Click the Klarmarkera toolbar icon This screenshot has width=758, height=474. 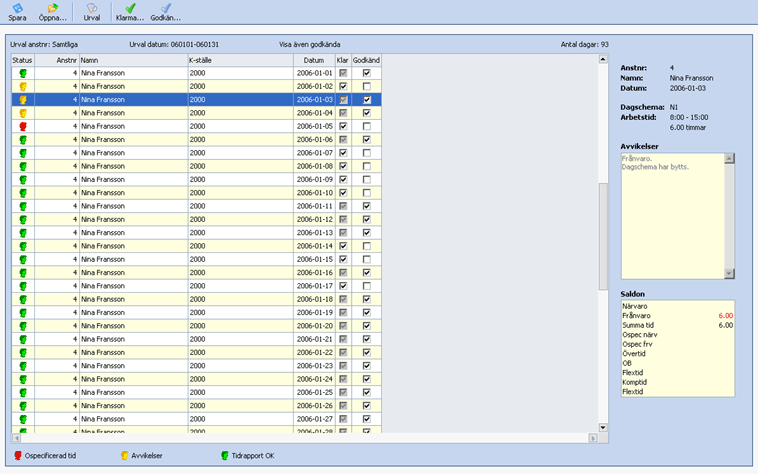130,8
